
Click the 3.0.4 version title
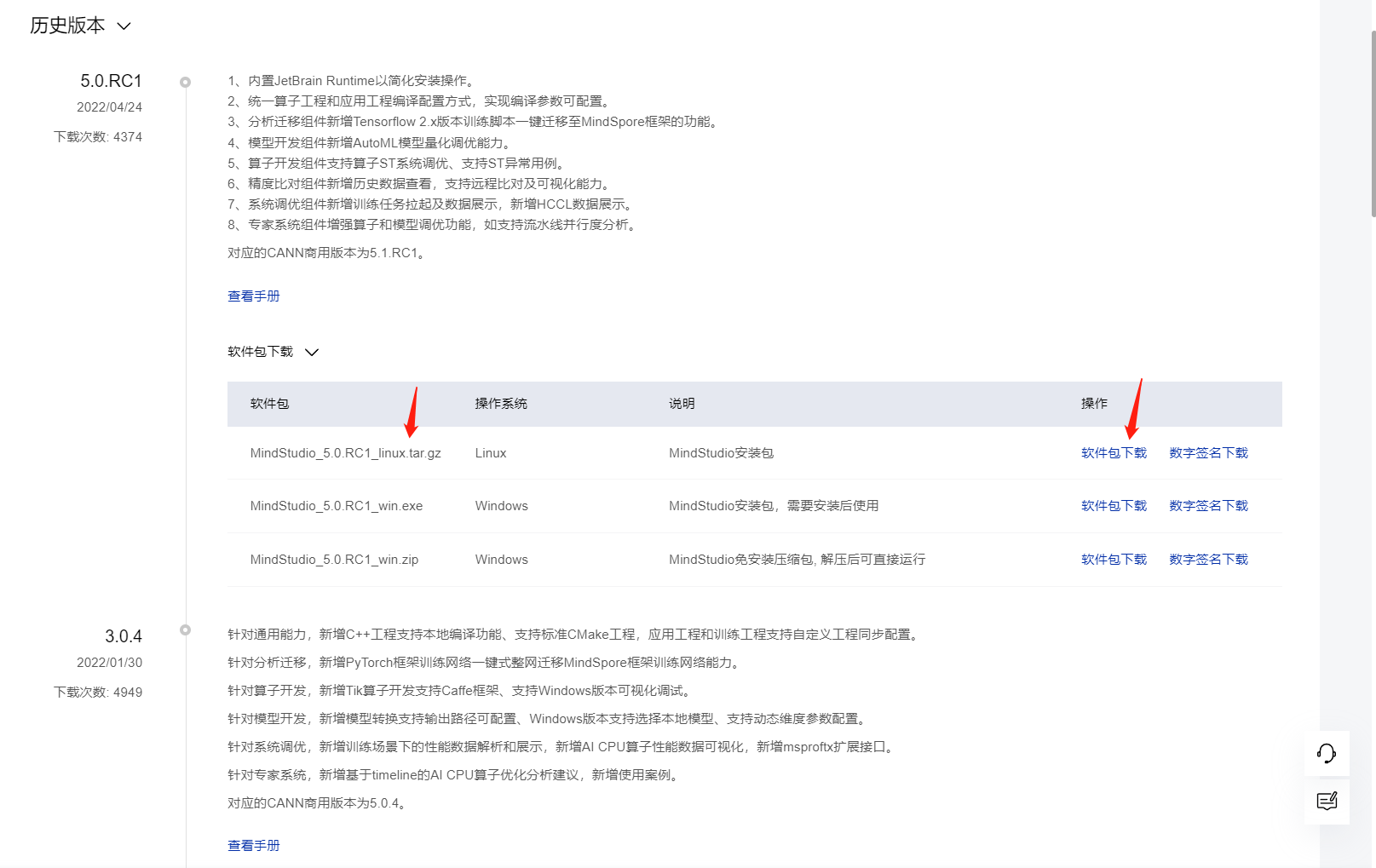124,636
